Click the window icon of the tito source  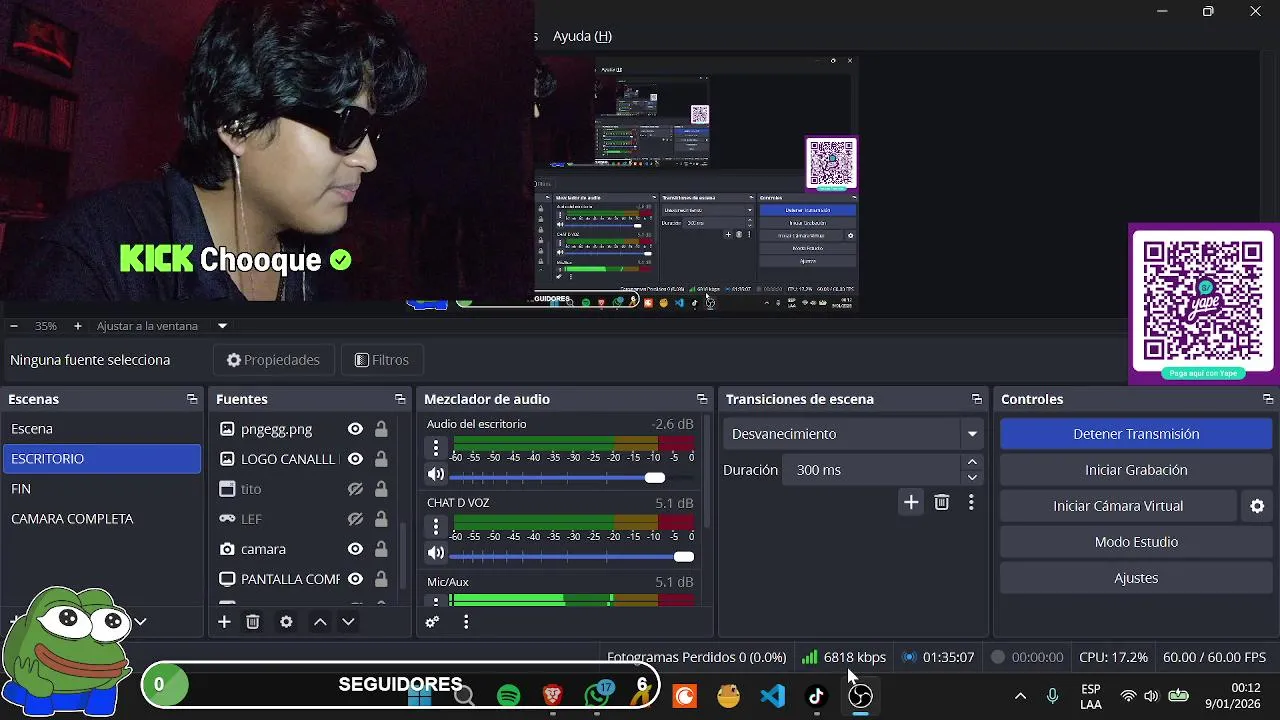[x=227, y=489]
